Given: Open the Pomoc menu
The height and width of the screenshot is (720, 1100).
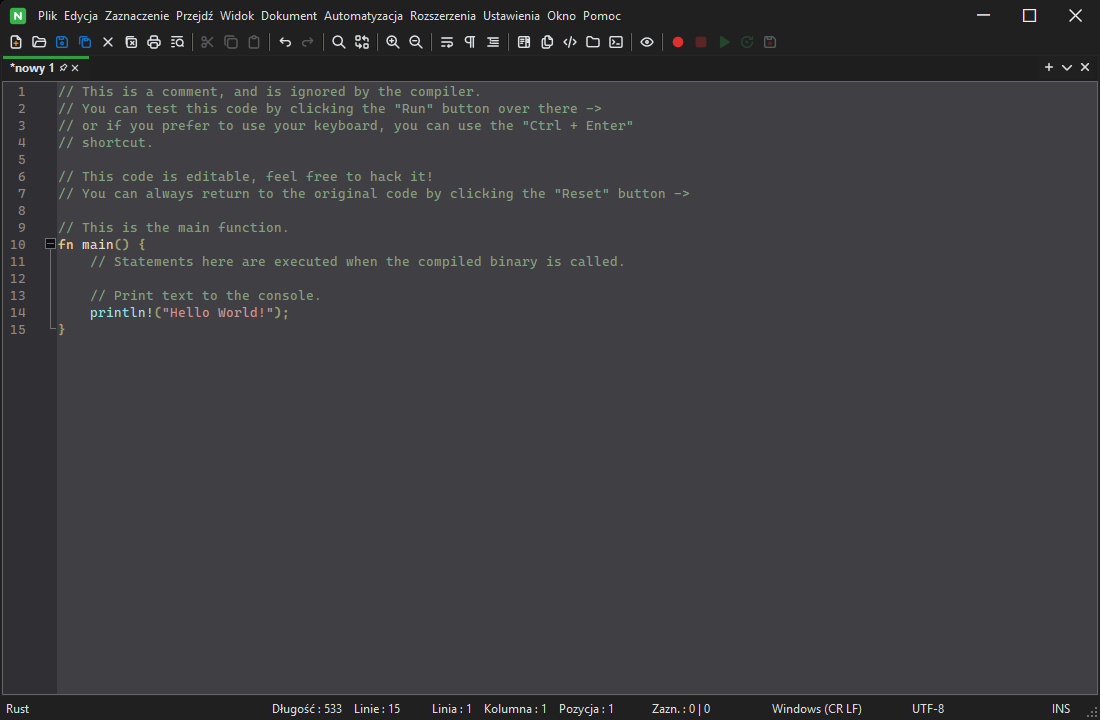Looking at the screenshot, I should coord(602,15).
